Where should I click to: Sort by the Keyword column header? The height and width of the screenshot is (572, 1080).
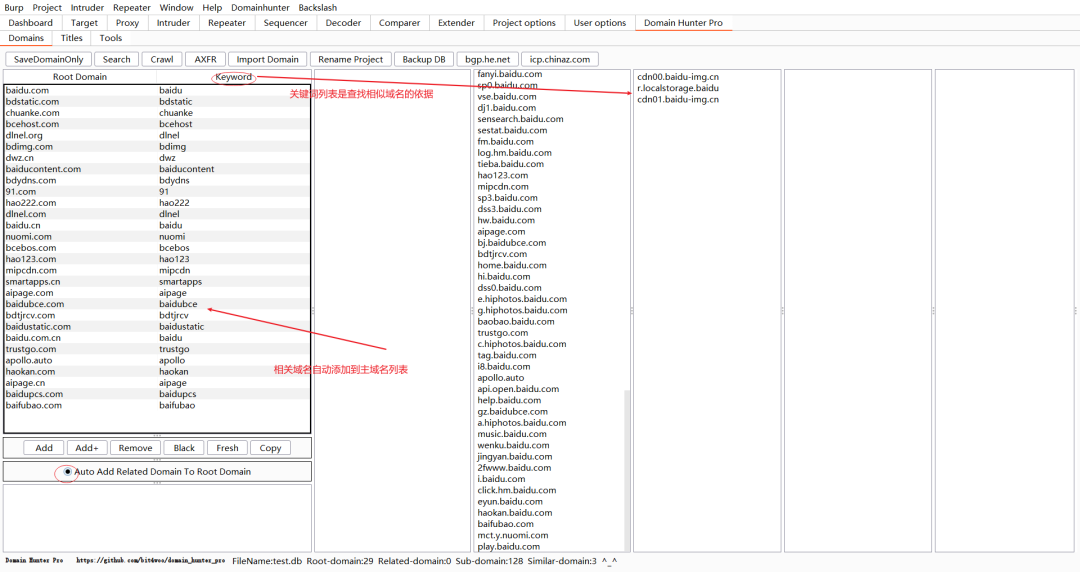tap(233, 77)
